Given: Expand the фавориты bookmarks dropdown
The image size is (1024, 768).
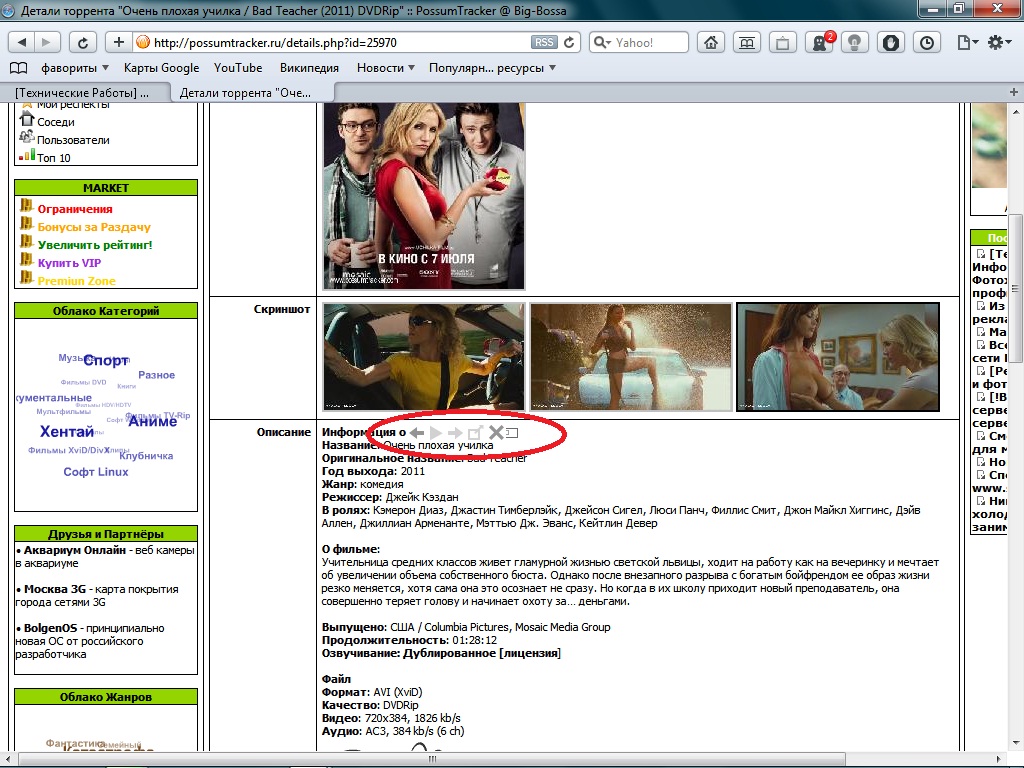Looking at the screenshot, I should 74,68.
